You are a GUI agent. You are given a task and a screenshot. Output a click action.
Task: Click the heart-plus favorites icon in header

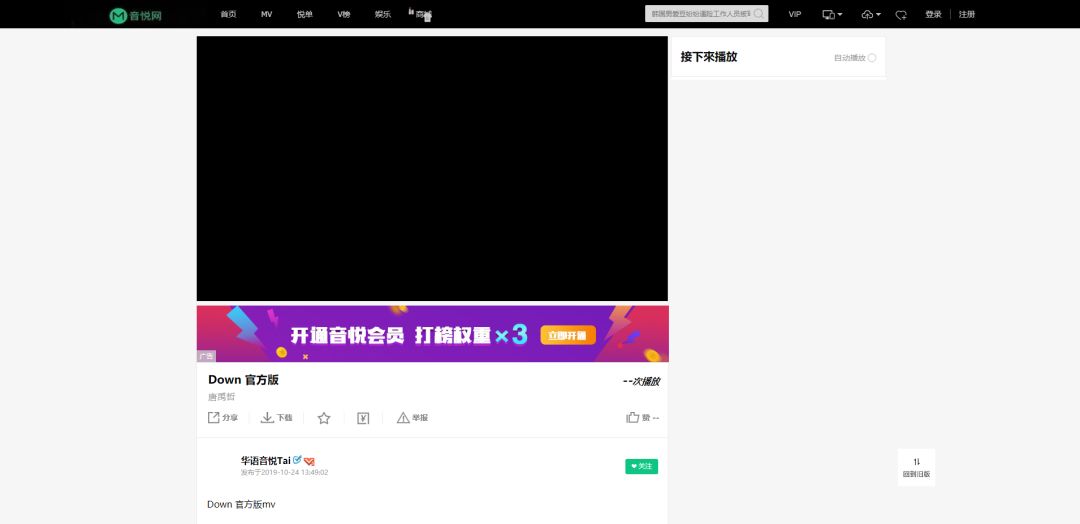(x=901, y=14)
